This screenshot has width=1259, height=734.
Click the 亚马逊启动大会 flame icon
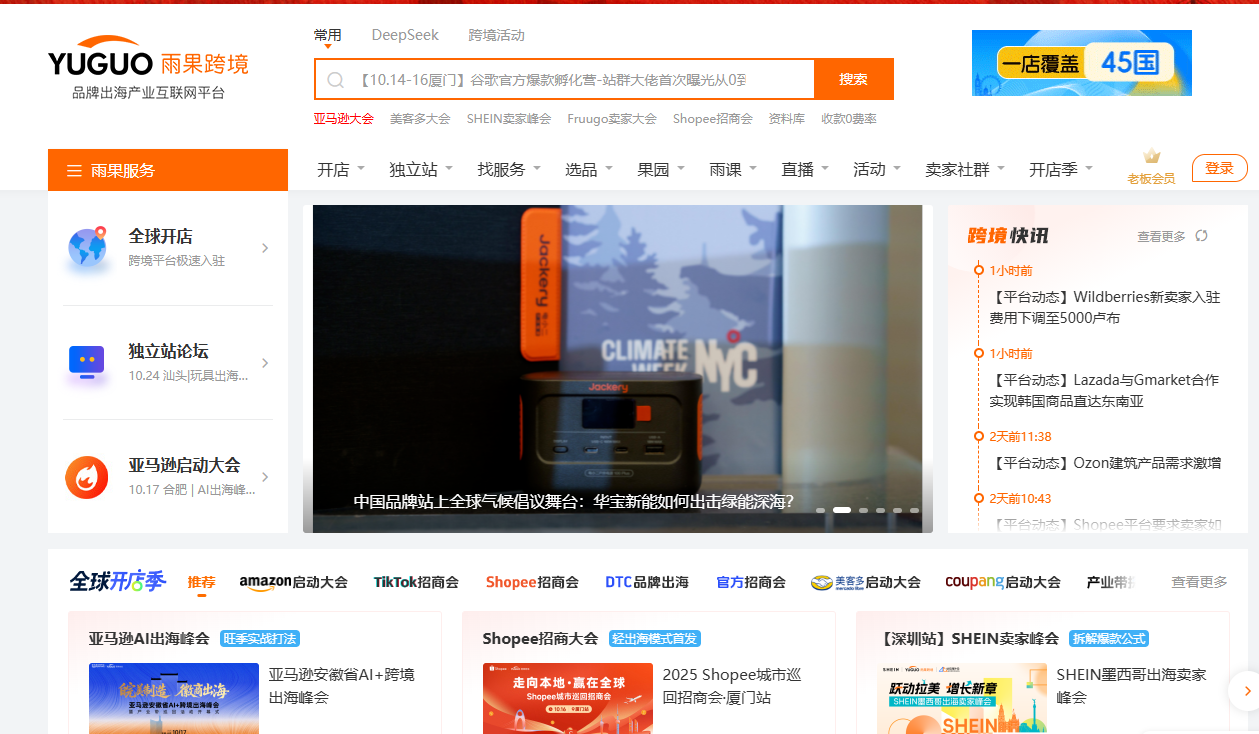click(87, 477)
